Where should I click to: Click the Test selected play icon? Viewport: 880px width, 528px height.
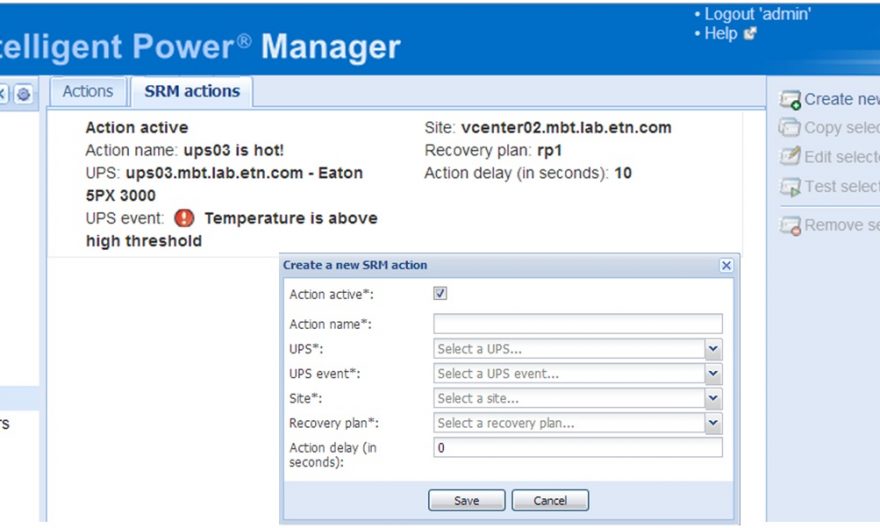pos(790,187)
